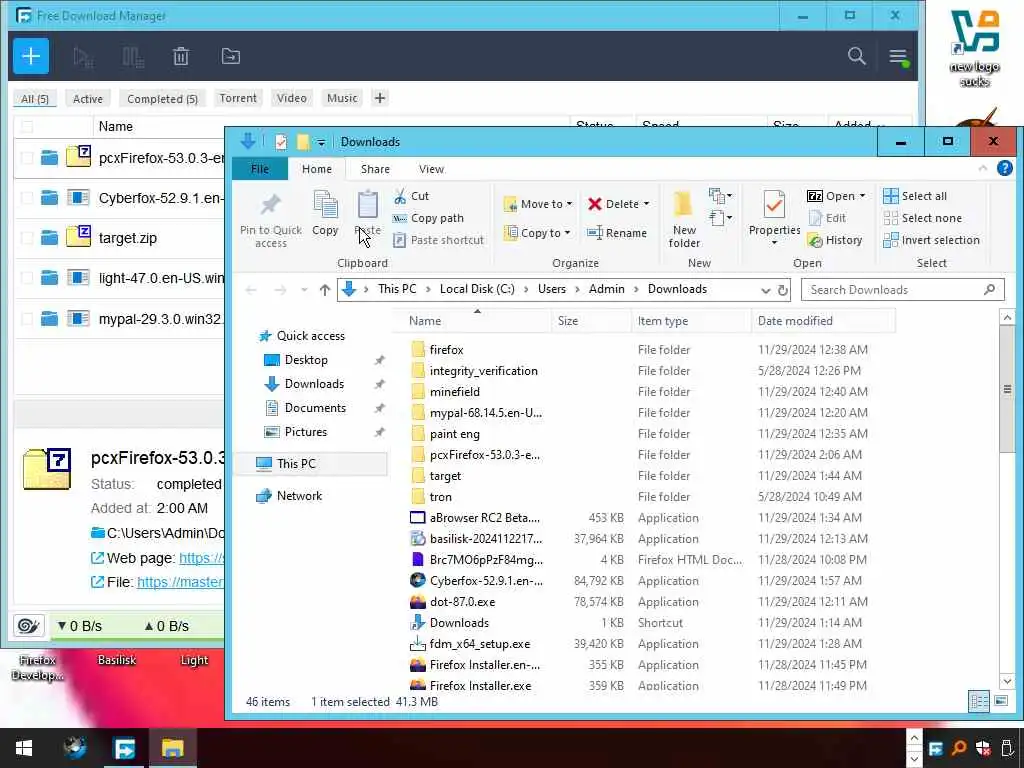
Task: Click File Explorer icon on taskbar
Action: click(x=173, y=748)
